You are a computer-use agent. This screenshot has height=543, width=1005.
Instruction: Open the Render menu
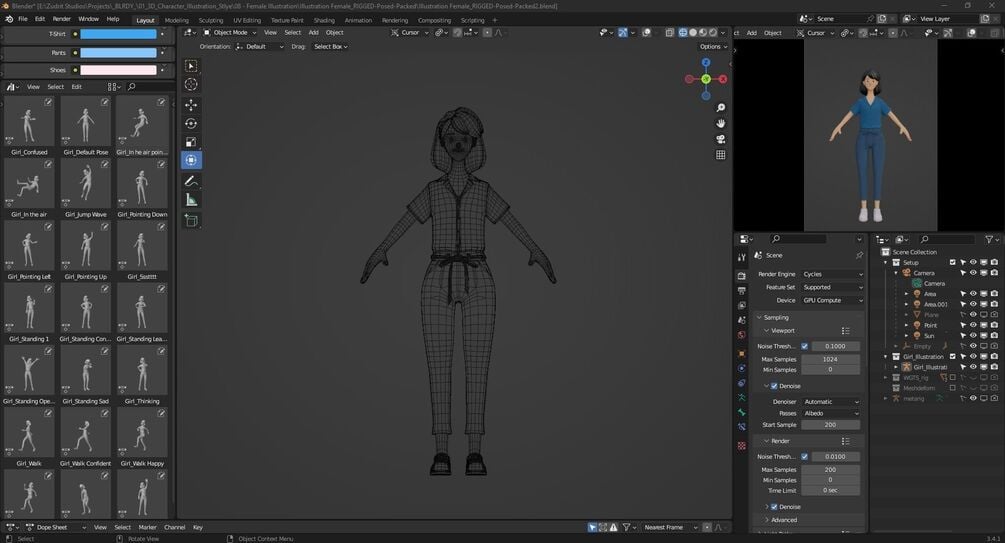(62, 19)
